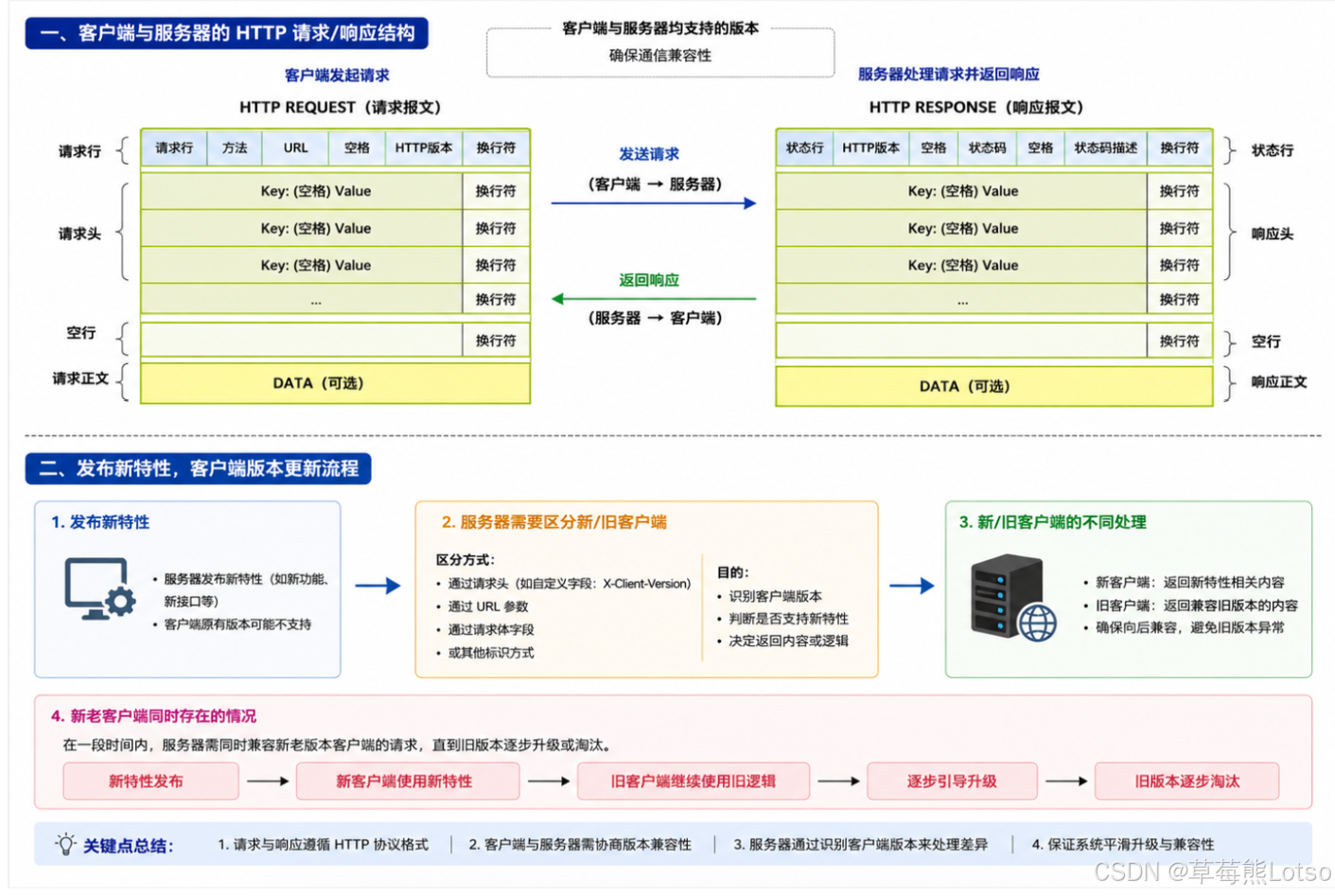
Task: Click the 方法 cell in the request line
Action: coord(235,148)
